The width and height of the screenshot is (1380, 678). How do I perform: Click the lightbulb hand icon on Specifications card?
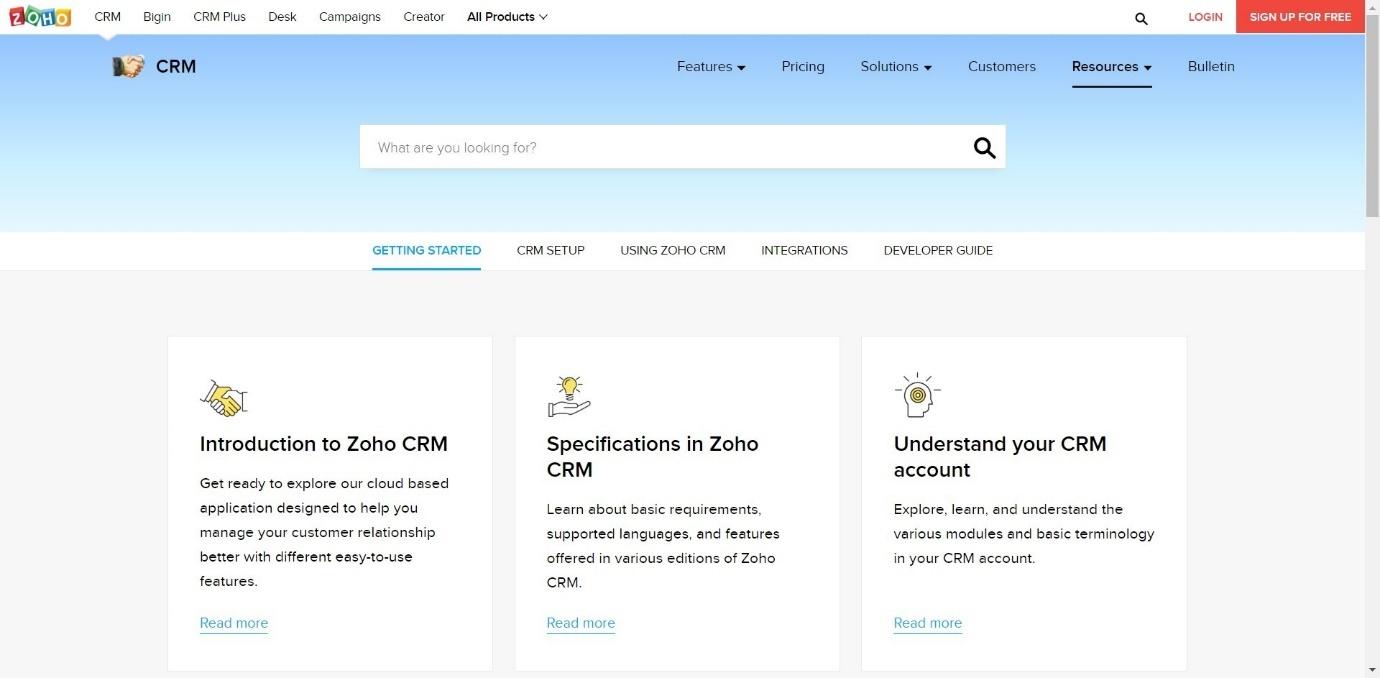click(x=569, y=397)
